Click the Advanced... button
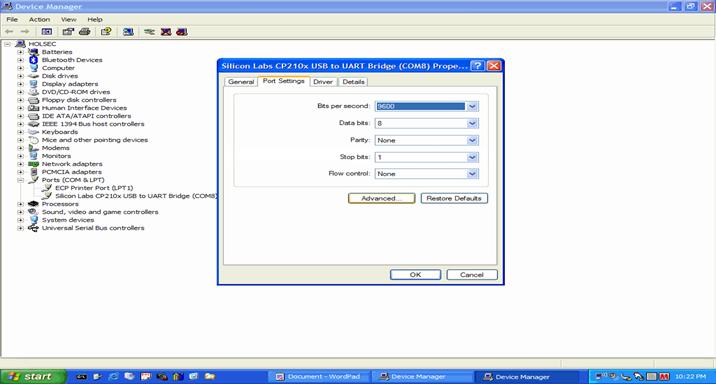This screenshot has width=716, height=384. pyautogui.click(x=381, y=198)
